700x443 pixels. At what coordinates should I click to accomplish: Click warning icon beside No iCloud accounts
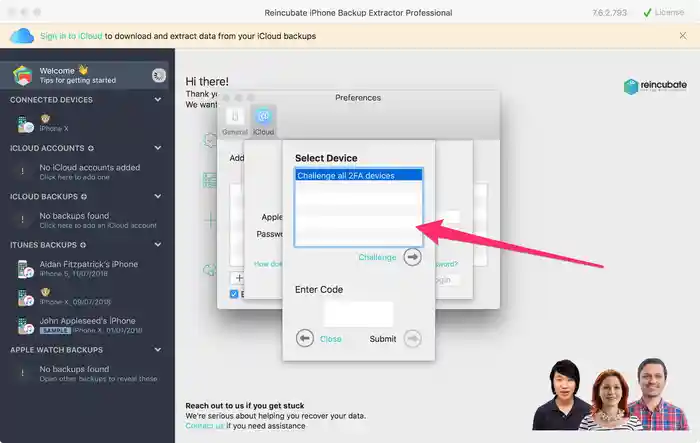point(22,171)
